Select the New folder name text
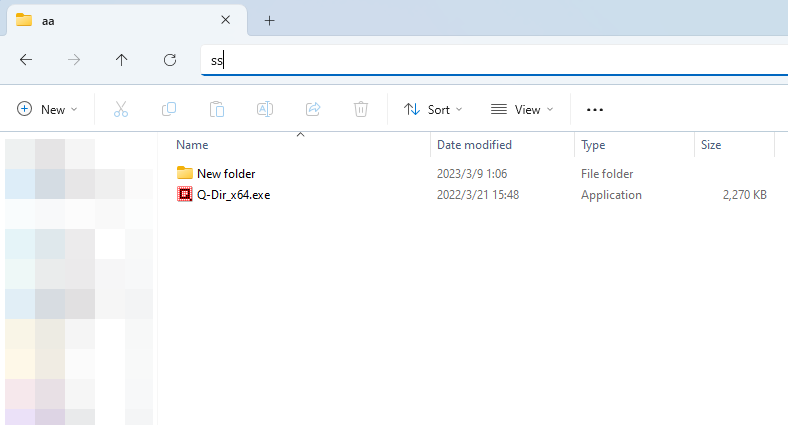 coord(226,174)
